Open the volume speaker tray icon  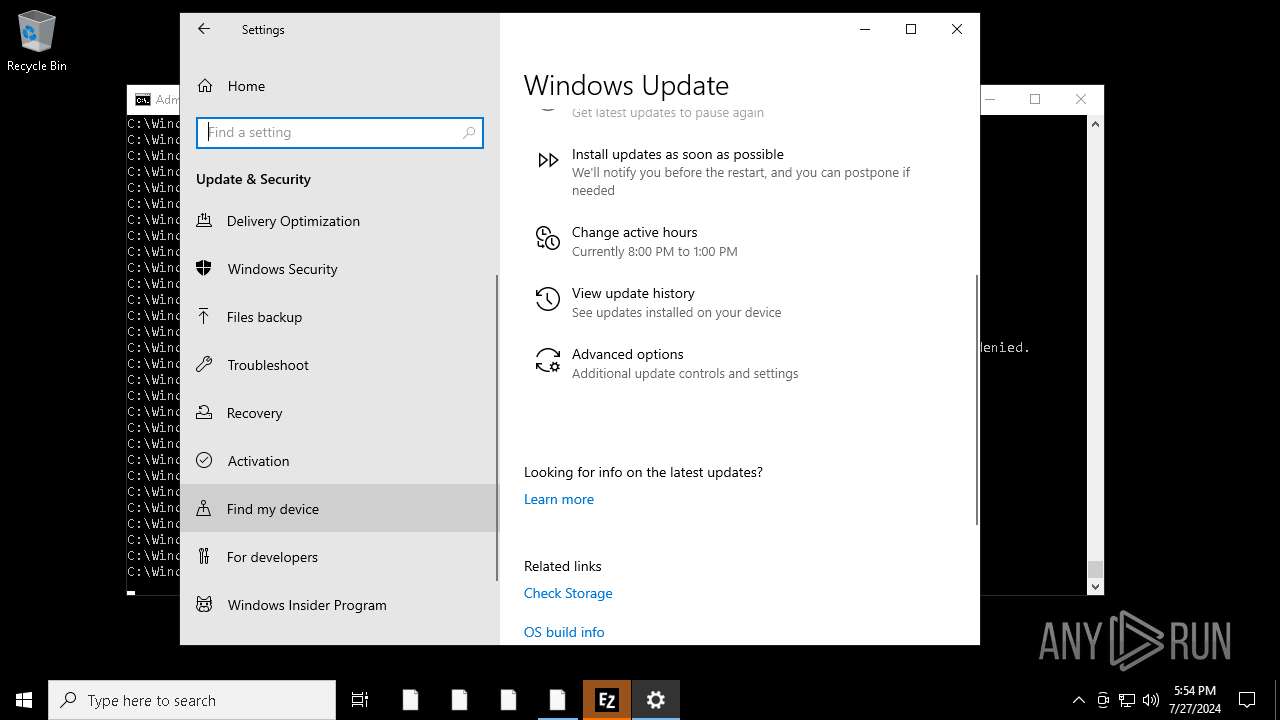pos(1151,700)
